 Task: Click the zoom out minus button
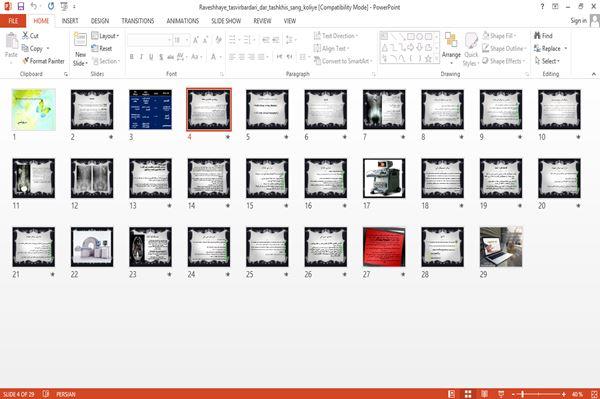[x=514, y=394]
